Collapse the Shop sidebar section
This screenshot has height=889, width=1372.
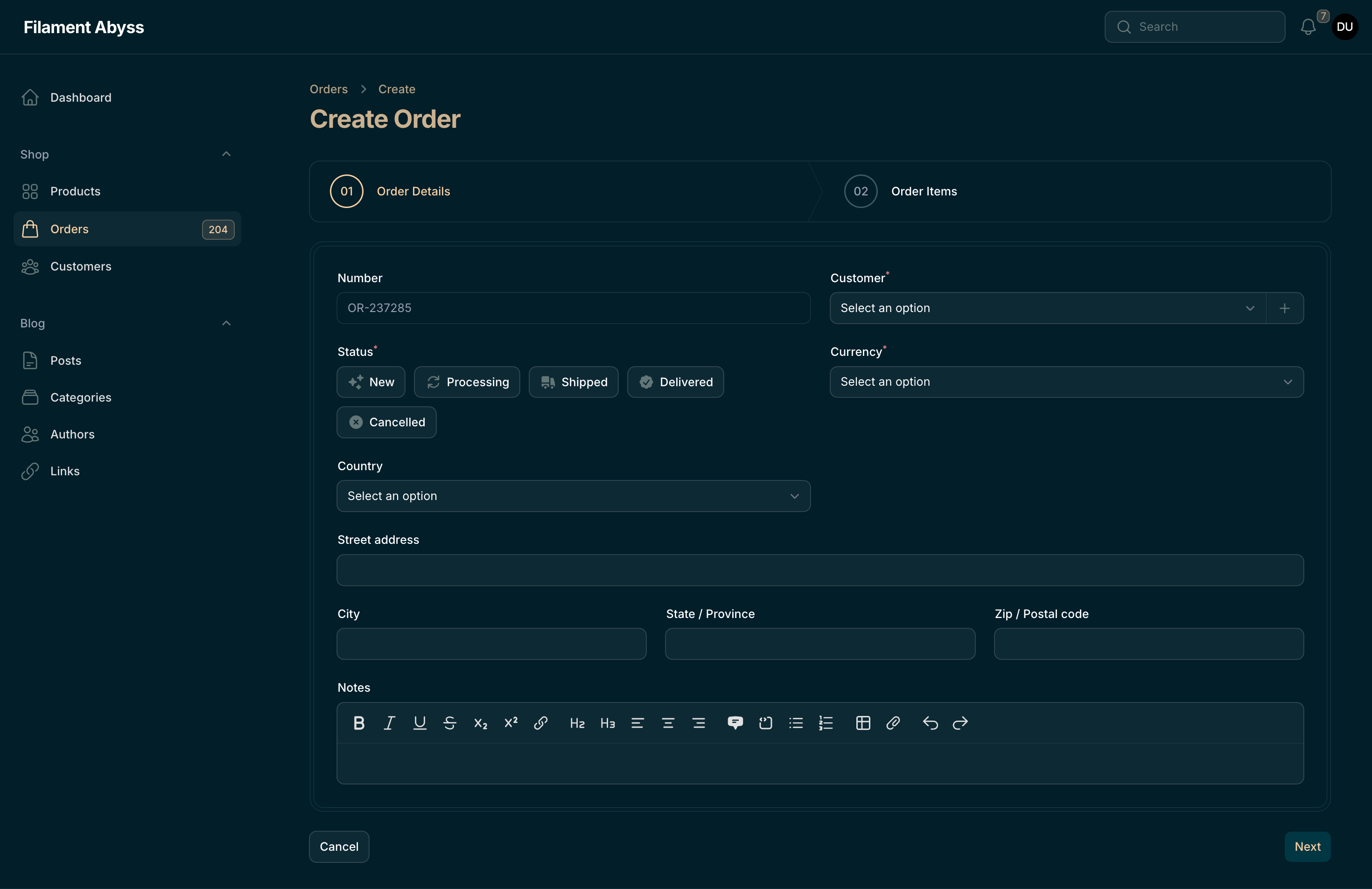pos(226,154)
